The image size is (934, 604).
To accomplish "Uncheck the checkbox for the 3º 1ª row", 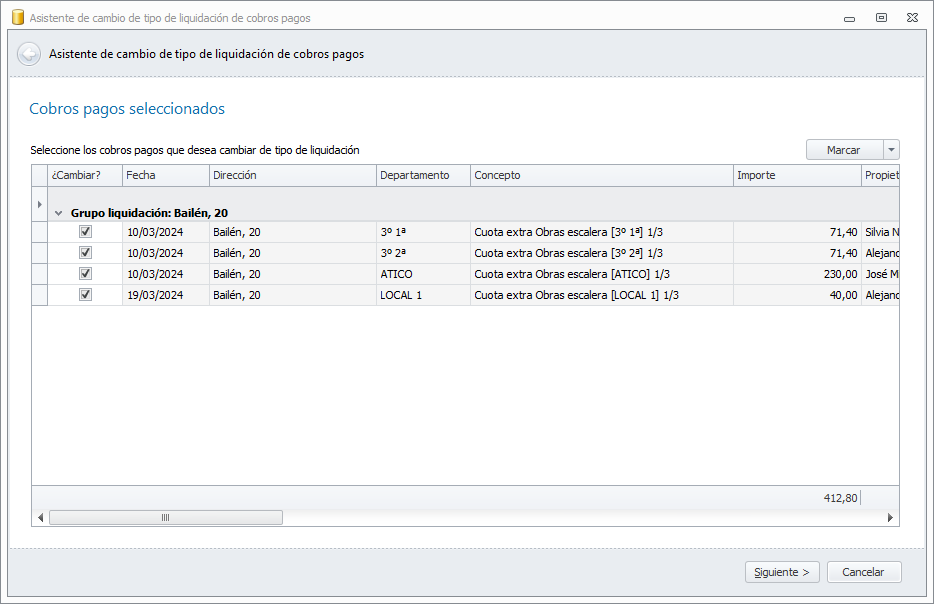I will pos(85,231).
